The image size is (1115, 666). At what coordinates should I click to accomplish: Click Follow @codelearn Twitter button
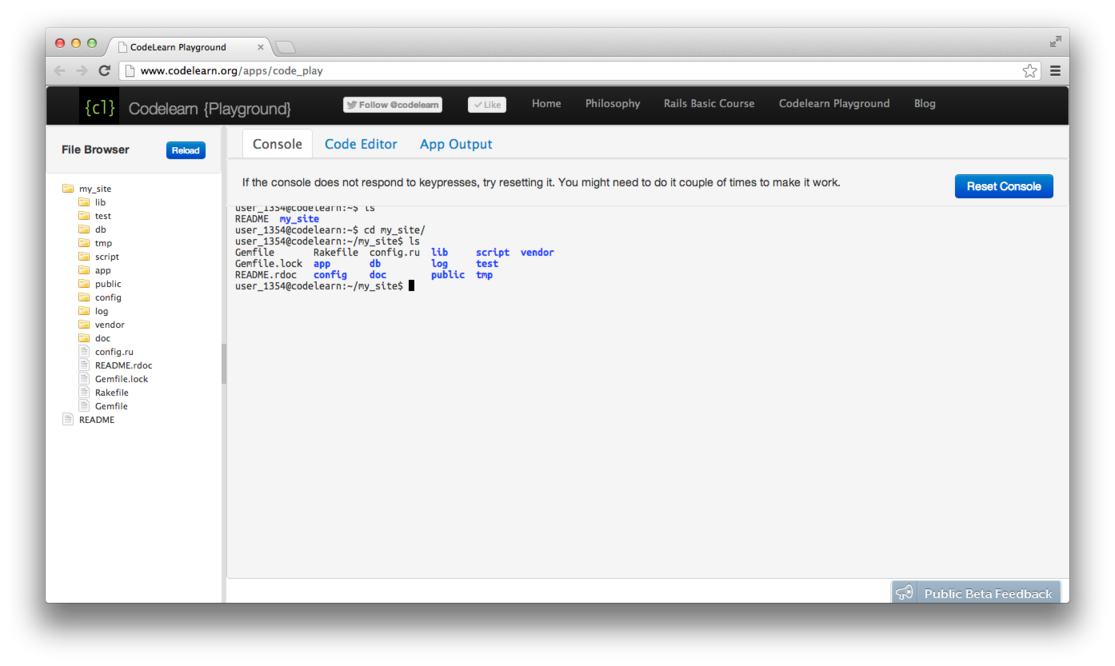coord(393,104)
